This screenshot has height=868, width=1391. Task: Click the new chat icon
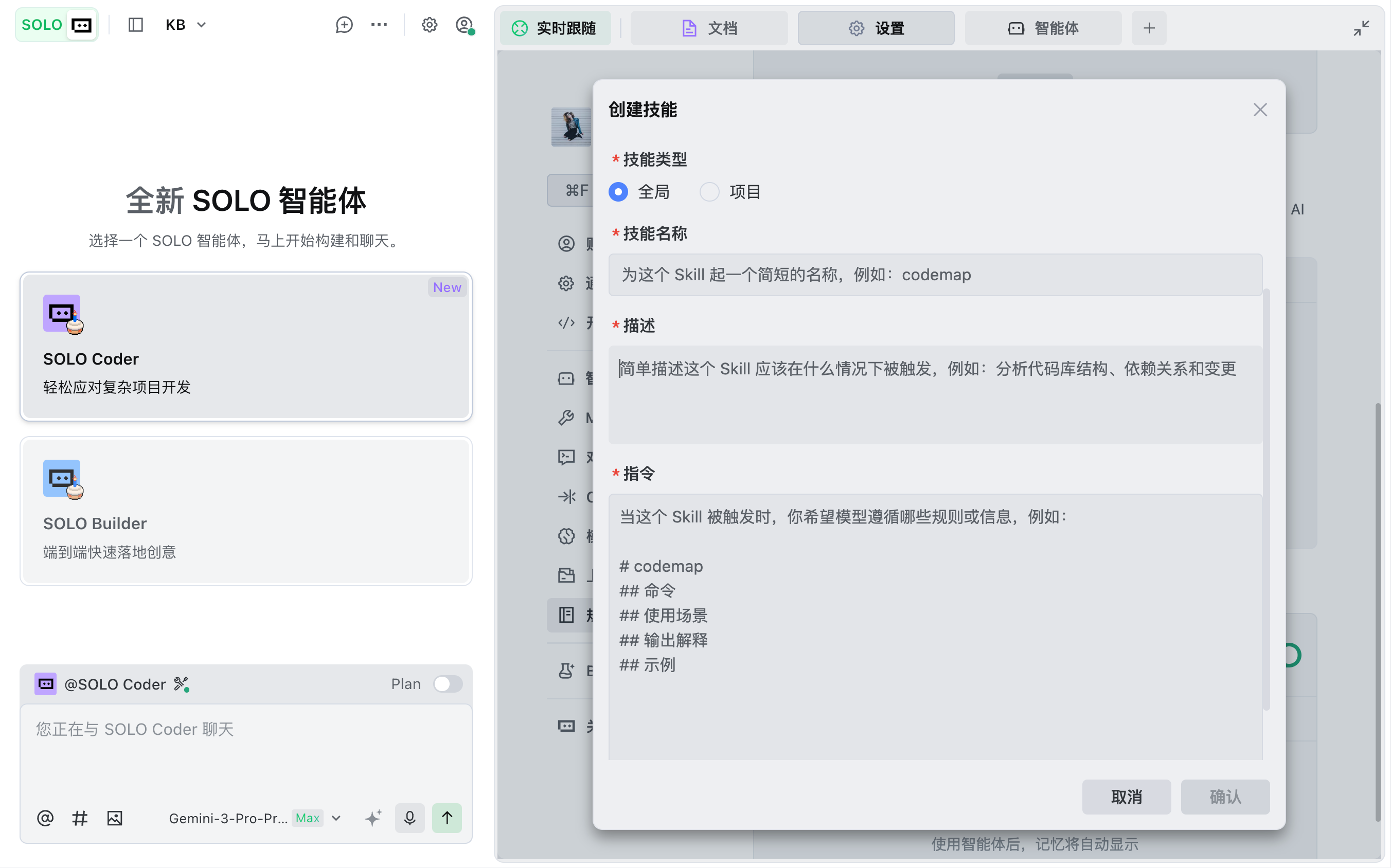point(344,25)
